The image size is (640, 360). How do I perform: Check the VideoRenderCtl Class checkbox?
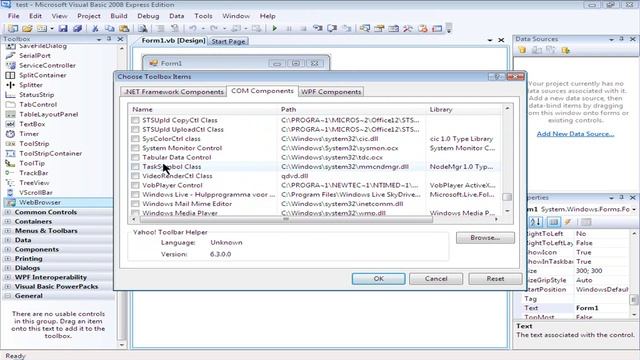(135, 176)
